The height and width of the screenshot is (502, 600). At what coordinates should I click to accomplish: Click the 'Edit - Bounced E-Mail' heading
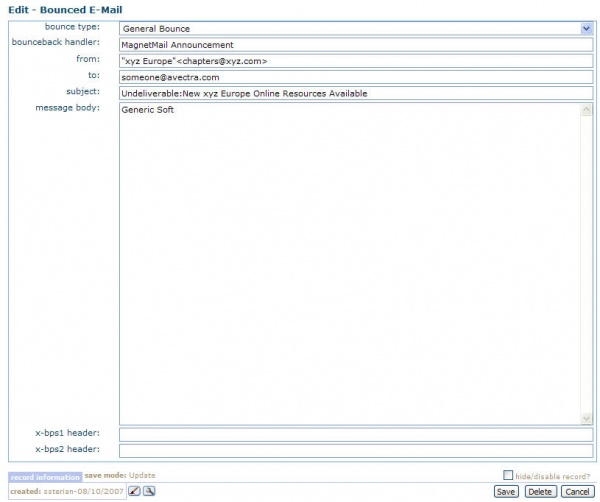tap(65, 10)
